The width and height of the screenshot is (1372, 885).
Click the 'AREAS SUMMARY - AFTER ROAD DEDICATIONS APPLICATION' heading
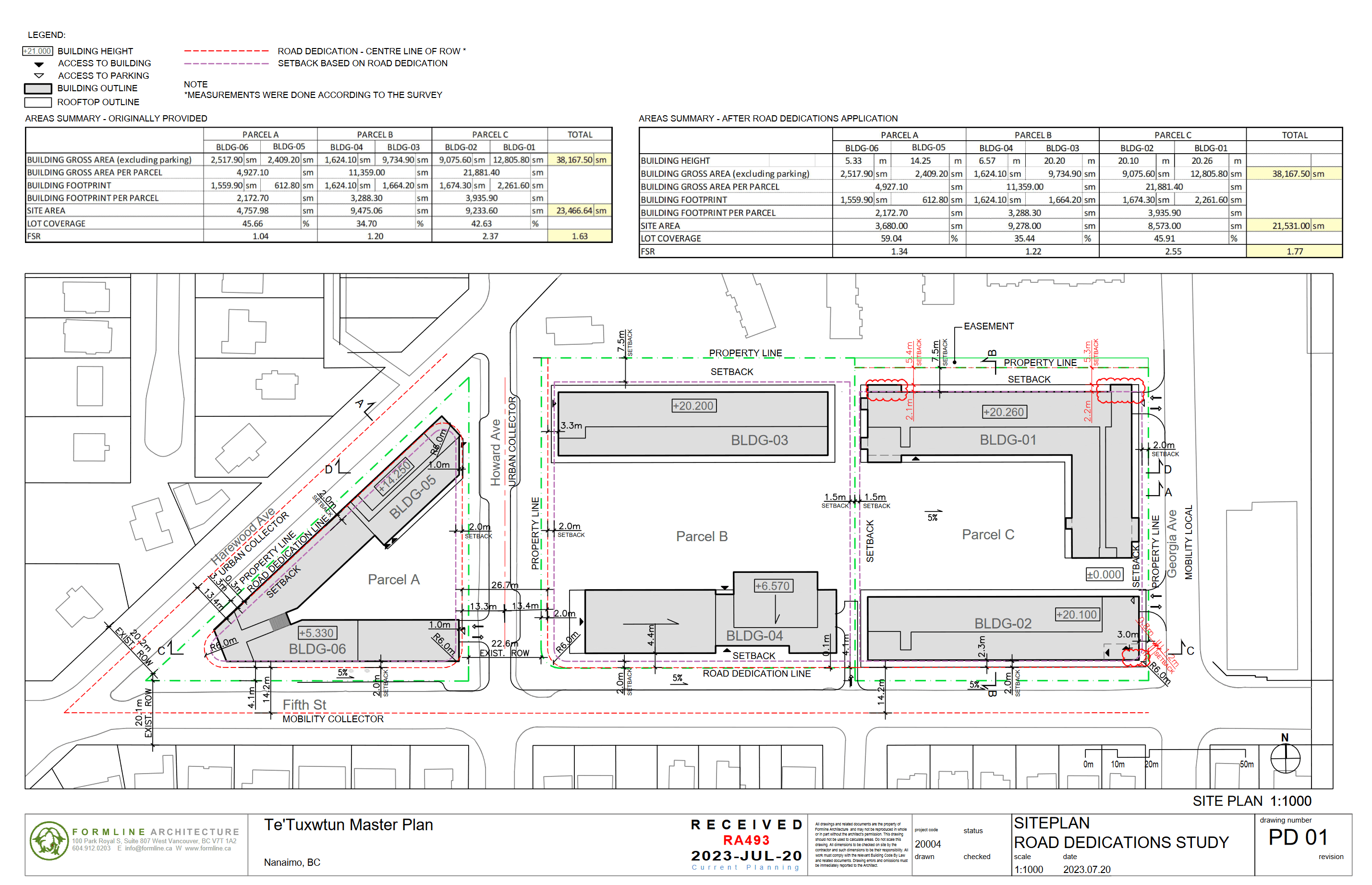pos(768,119)
